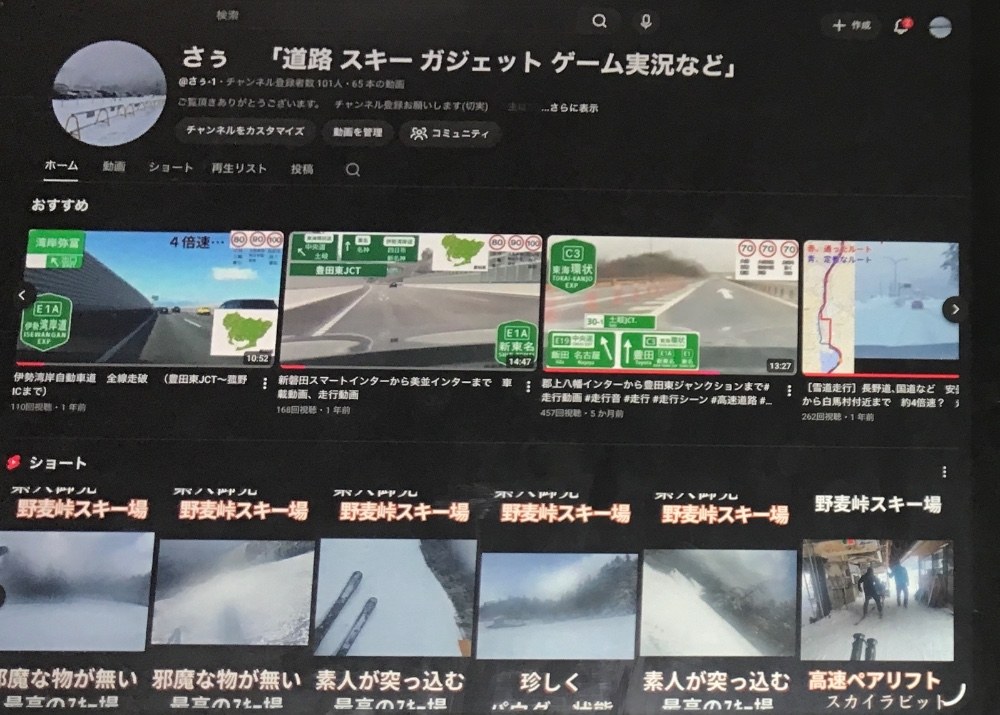Select the ホーム tab
The height and width of the screenshot is (715, 1000).
61,166
